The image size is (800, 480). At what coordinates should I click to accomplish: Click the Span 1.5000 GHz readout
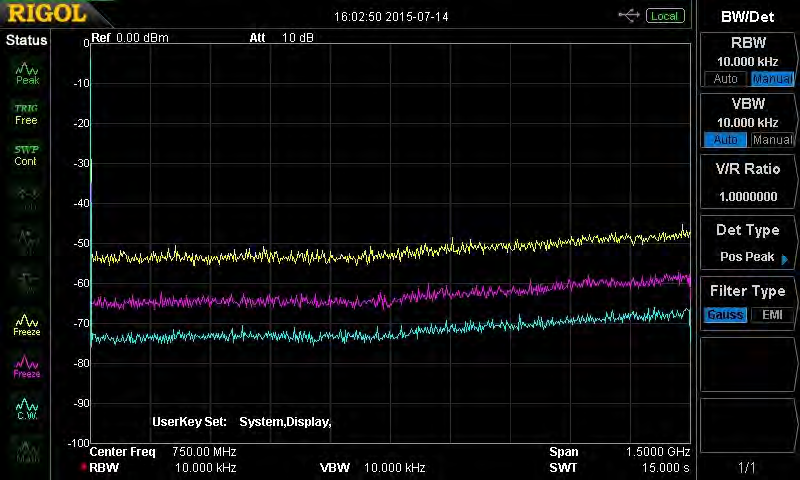620,452
